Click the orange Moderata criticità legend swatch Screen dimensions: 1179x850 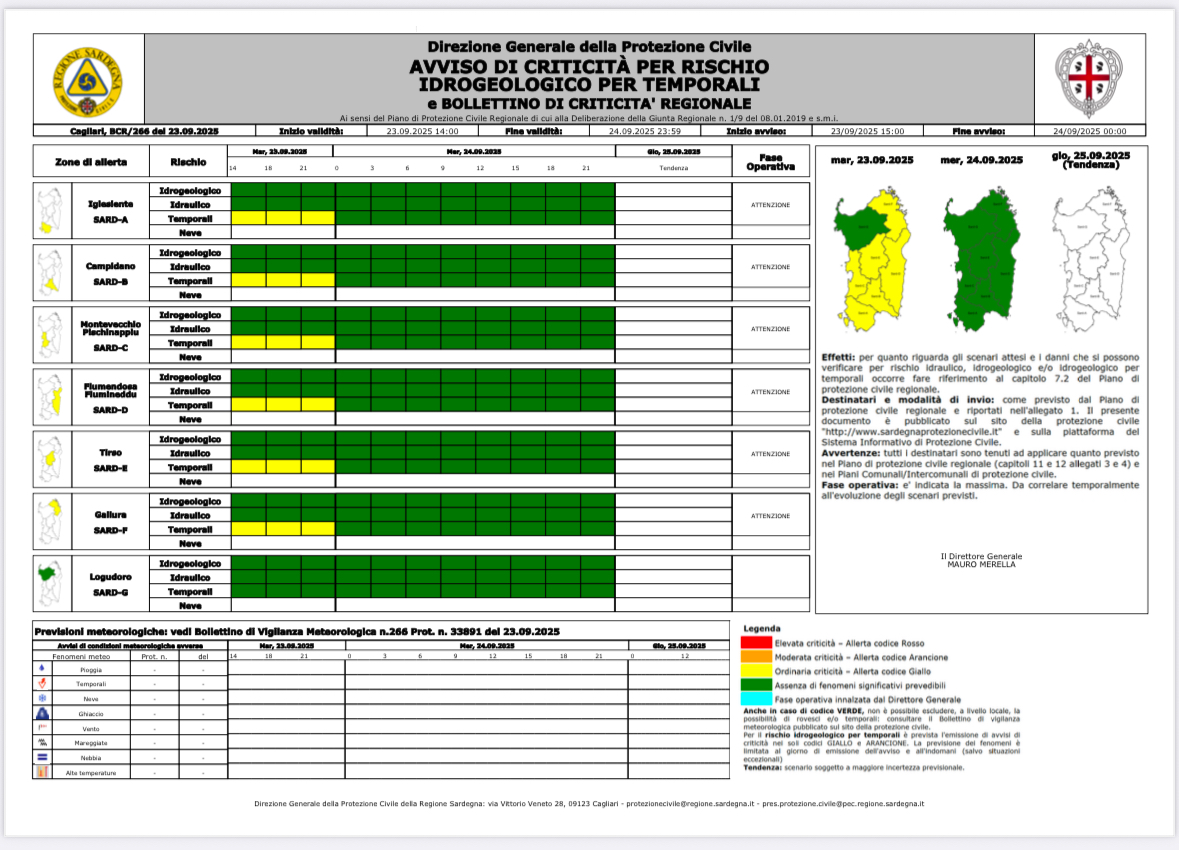(756, 657)
